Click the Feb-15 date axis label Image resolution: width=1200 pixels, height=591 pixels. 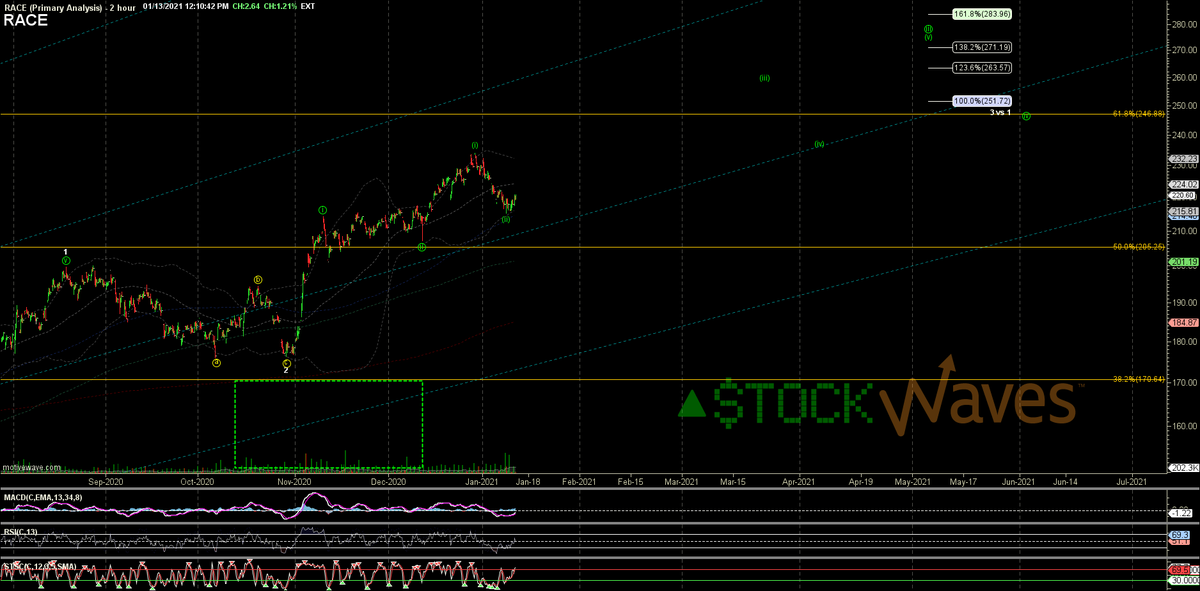630,481
